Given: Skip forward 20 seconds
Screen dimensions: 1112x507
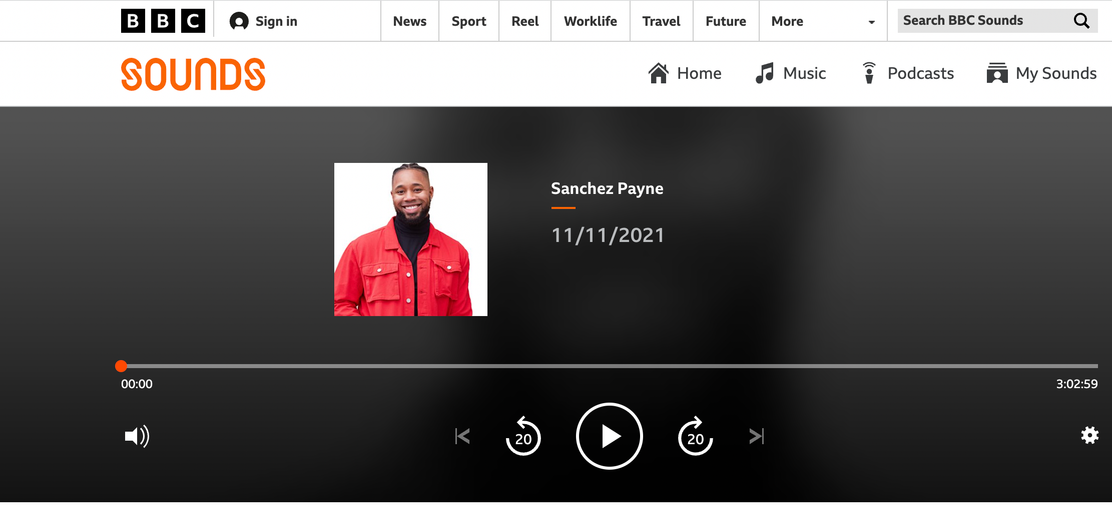Looking at the screenshot, I should click(696, 436).
